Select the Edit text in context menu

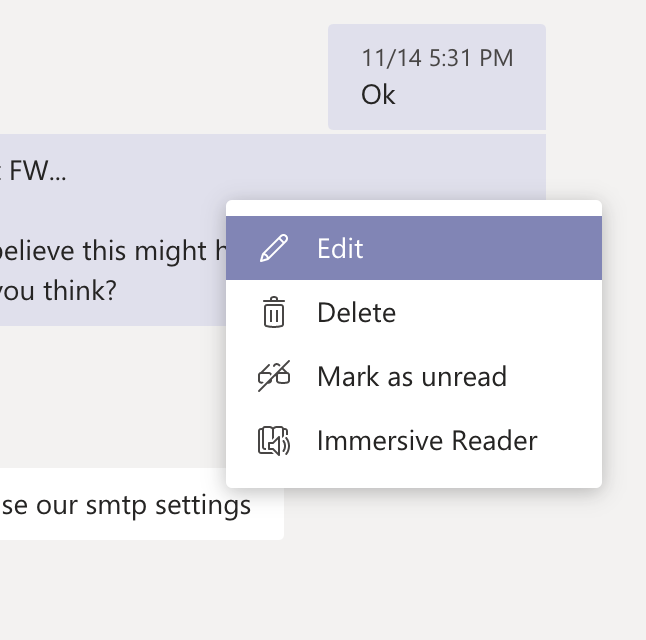pyautogui.click(x=340, y=249)
